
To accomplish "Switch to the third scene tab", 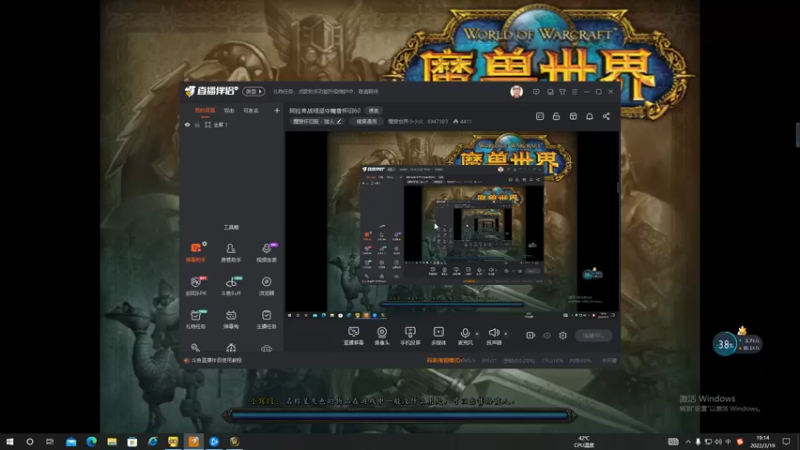I will [x=251, y=110].
